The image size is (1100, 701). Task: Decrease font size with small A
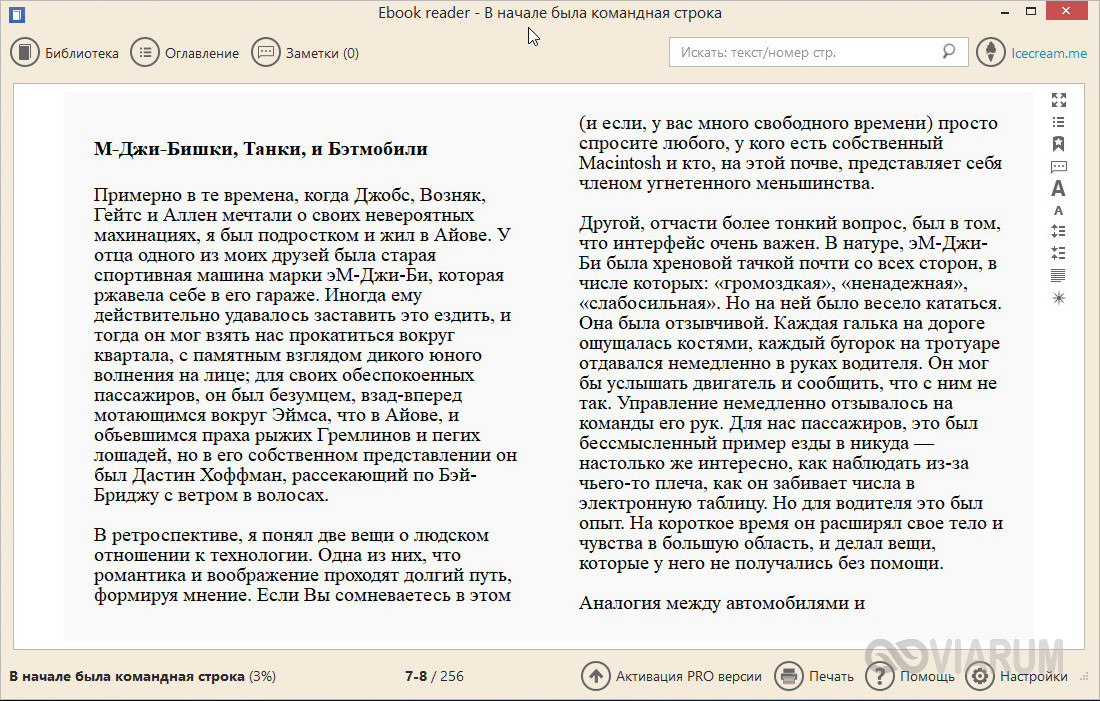(1058, 210)
